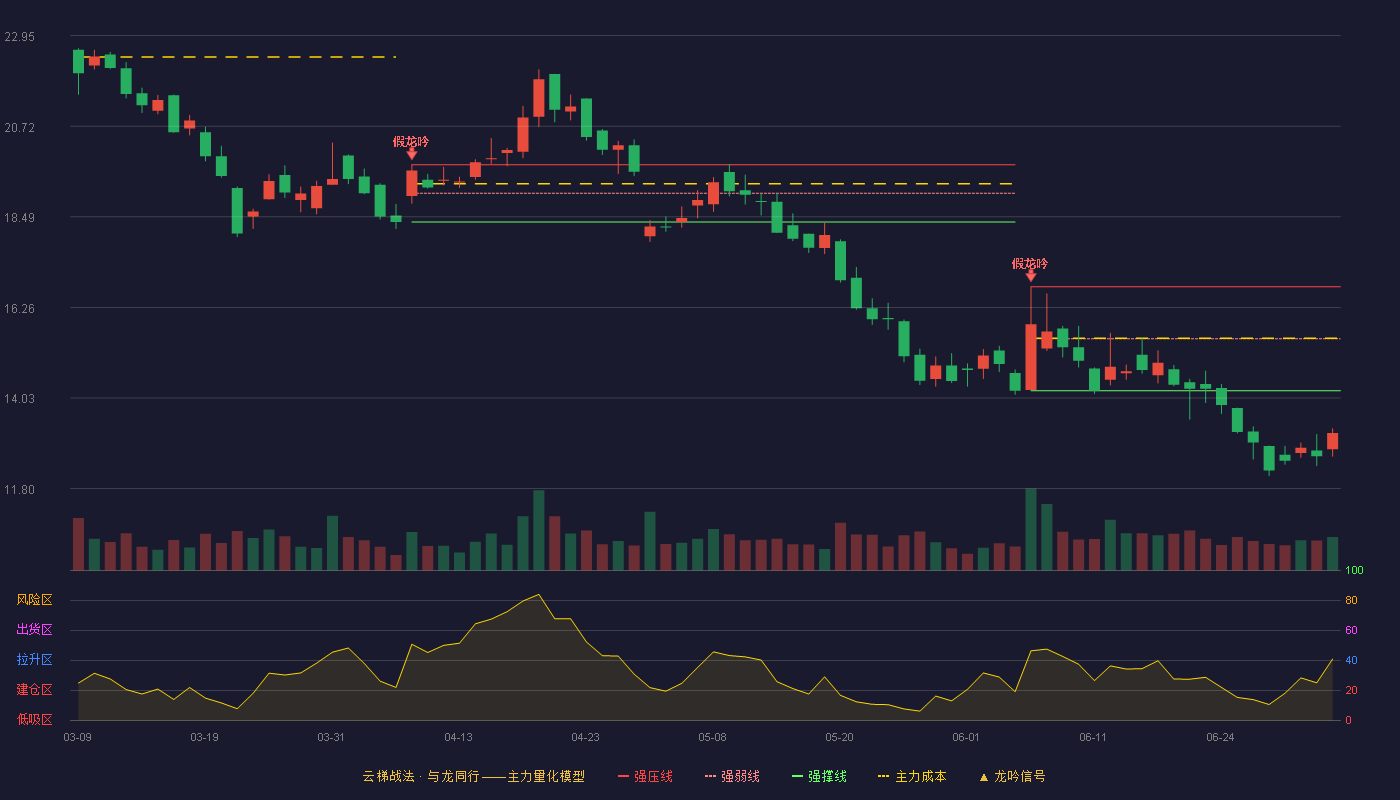Click the indicator peak near 80 level

[539, 595]
